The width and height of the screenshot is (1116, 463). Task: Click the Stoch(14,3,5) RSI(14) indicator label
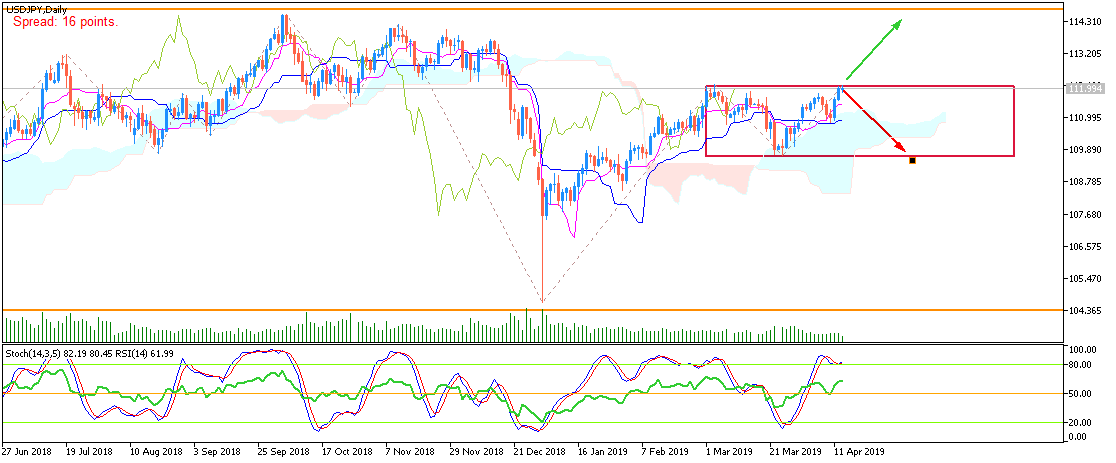coord(88,353)
